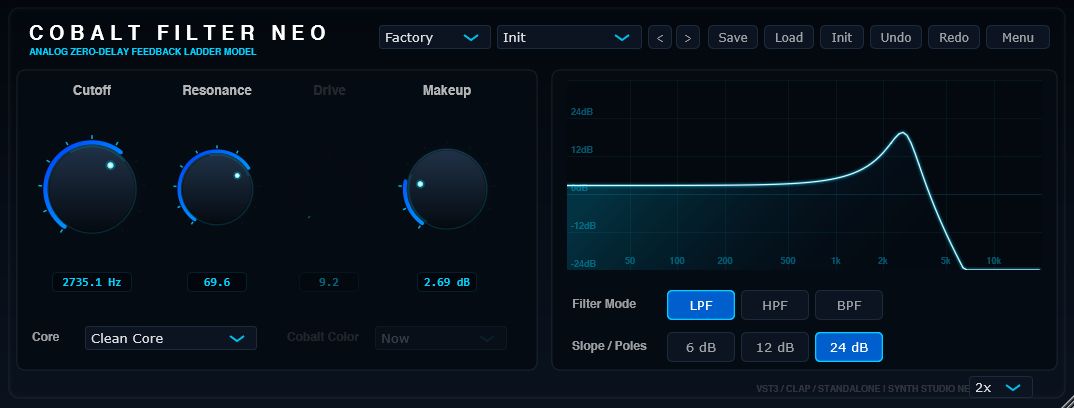Click the Load preset button

(789, 37)
